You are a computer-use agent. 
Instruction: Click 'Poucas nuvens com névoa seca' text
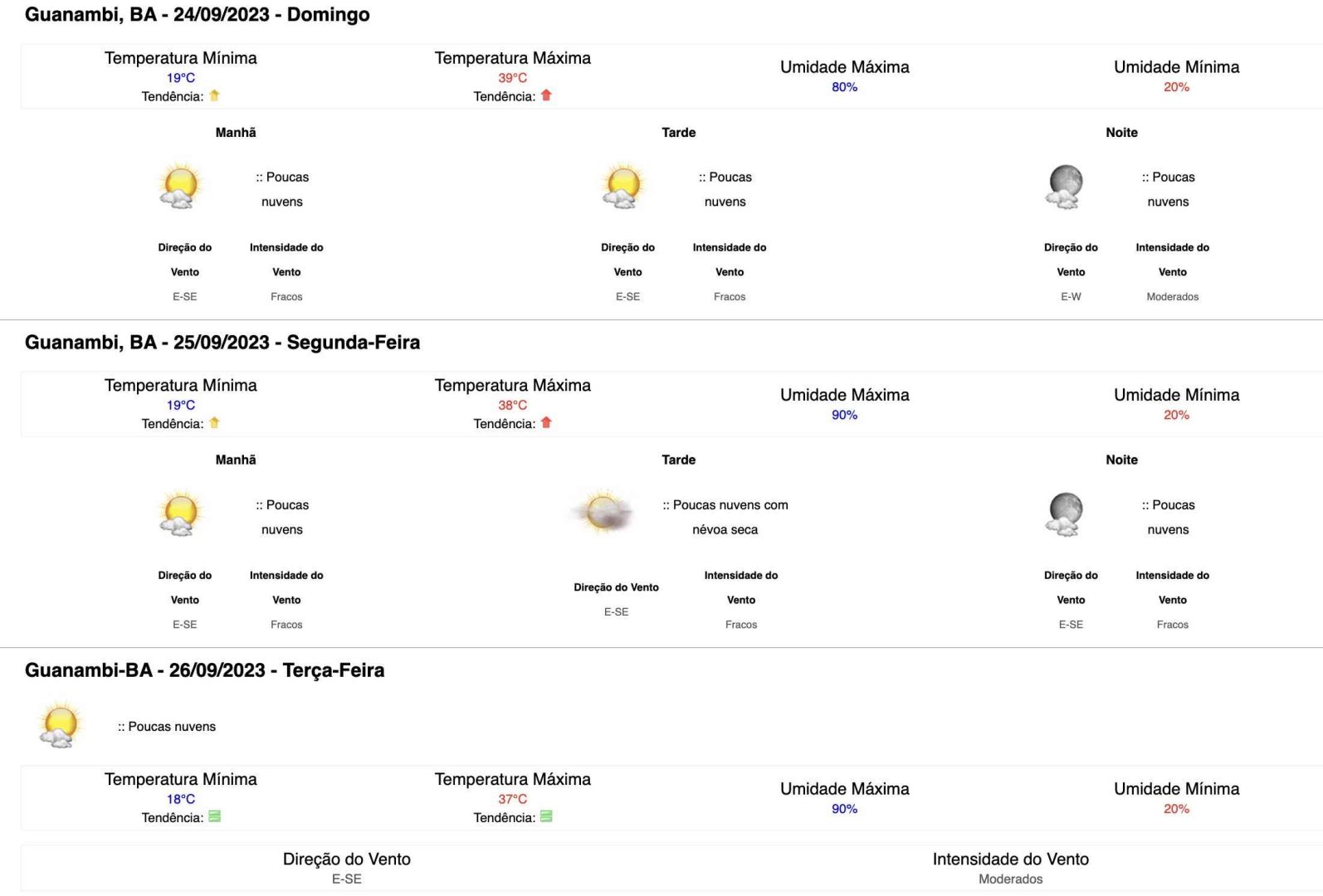click(x=725, y=517)
